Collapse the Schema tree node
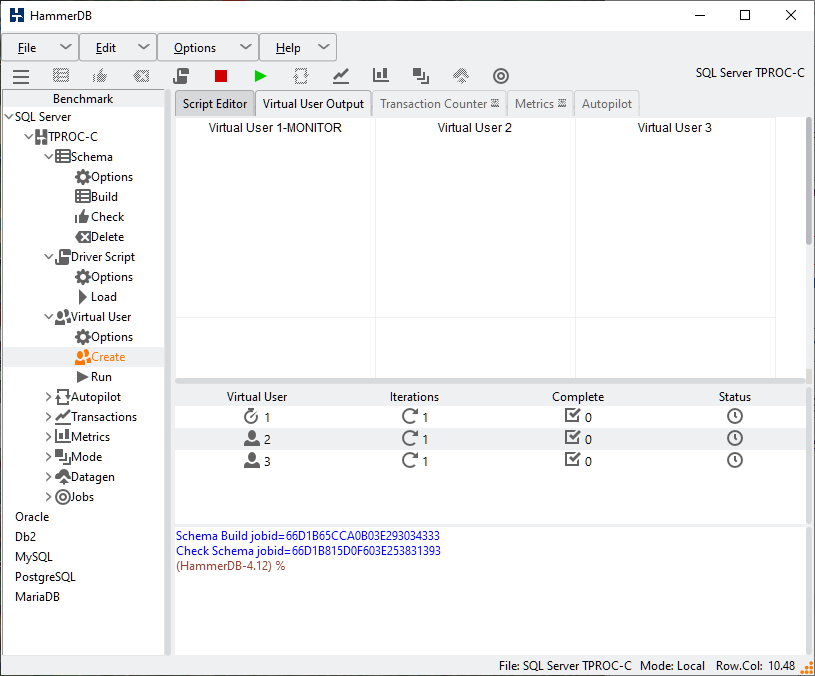Image resolution: width=815 pixels, height=676 pixels. [x=48, y=157]
